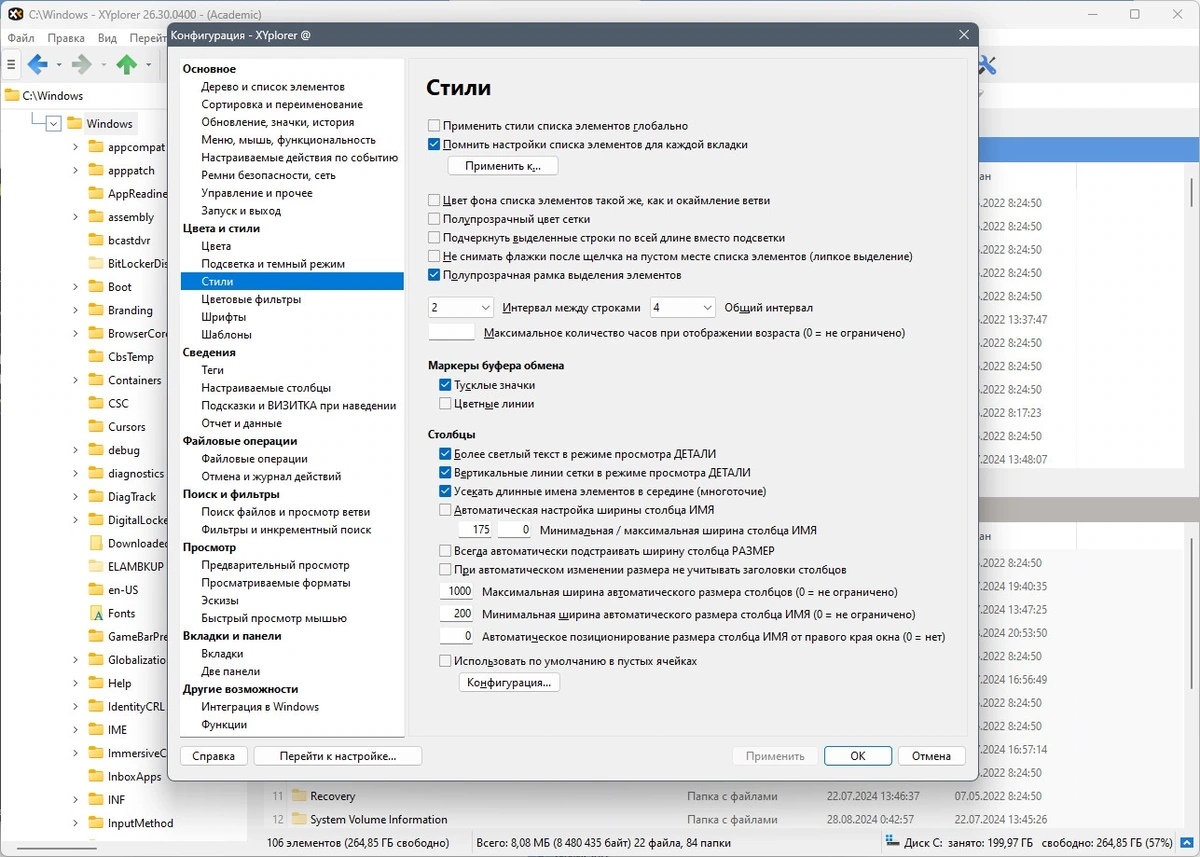Select 'System Volume Information' row in file list
This screenshot has height=857, width=1200.
(x=378, y=820)
